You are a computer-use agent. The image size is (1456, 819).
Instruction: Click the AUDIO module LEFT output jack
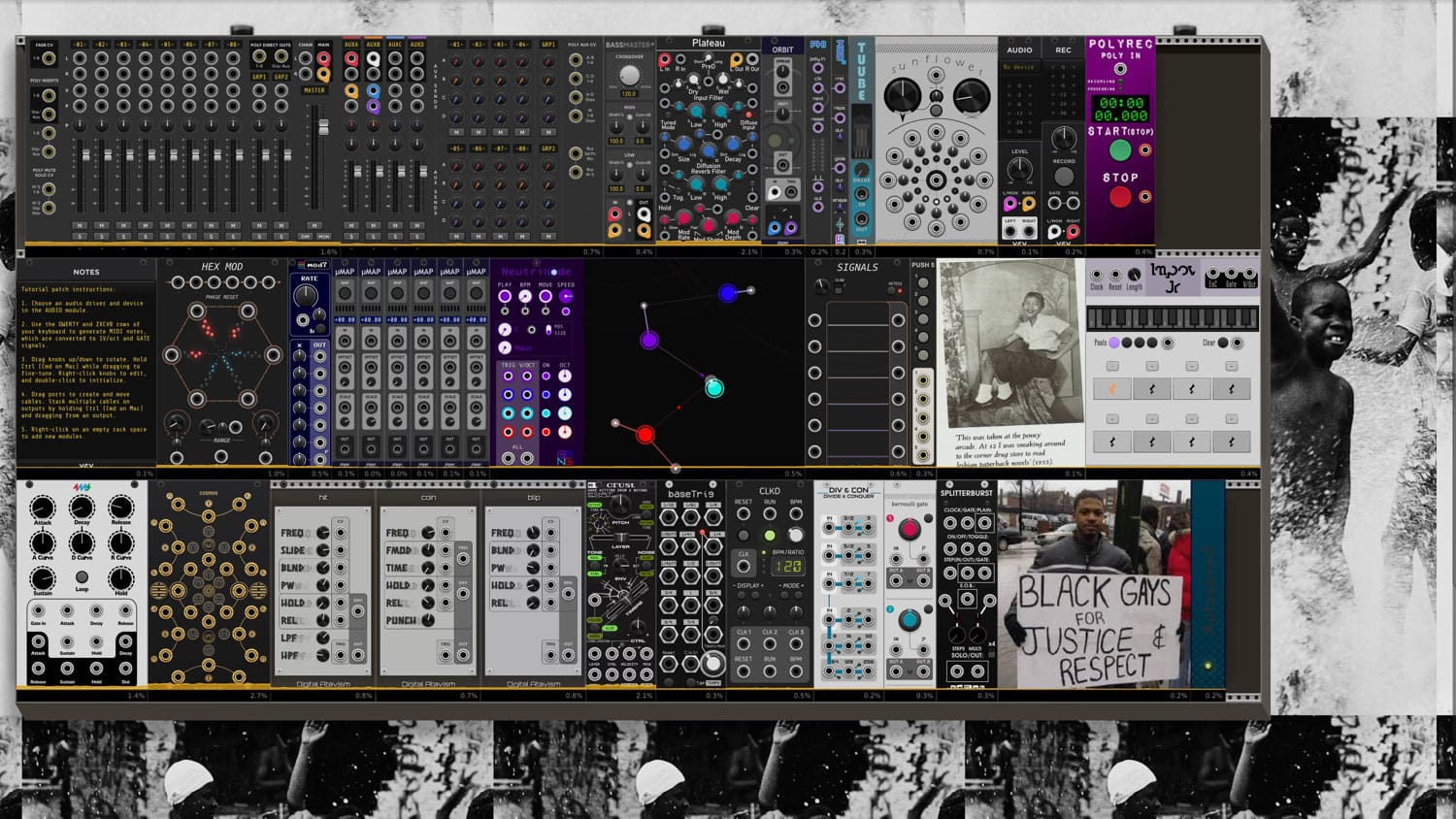[1009, 231]
